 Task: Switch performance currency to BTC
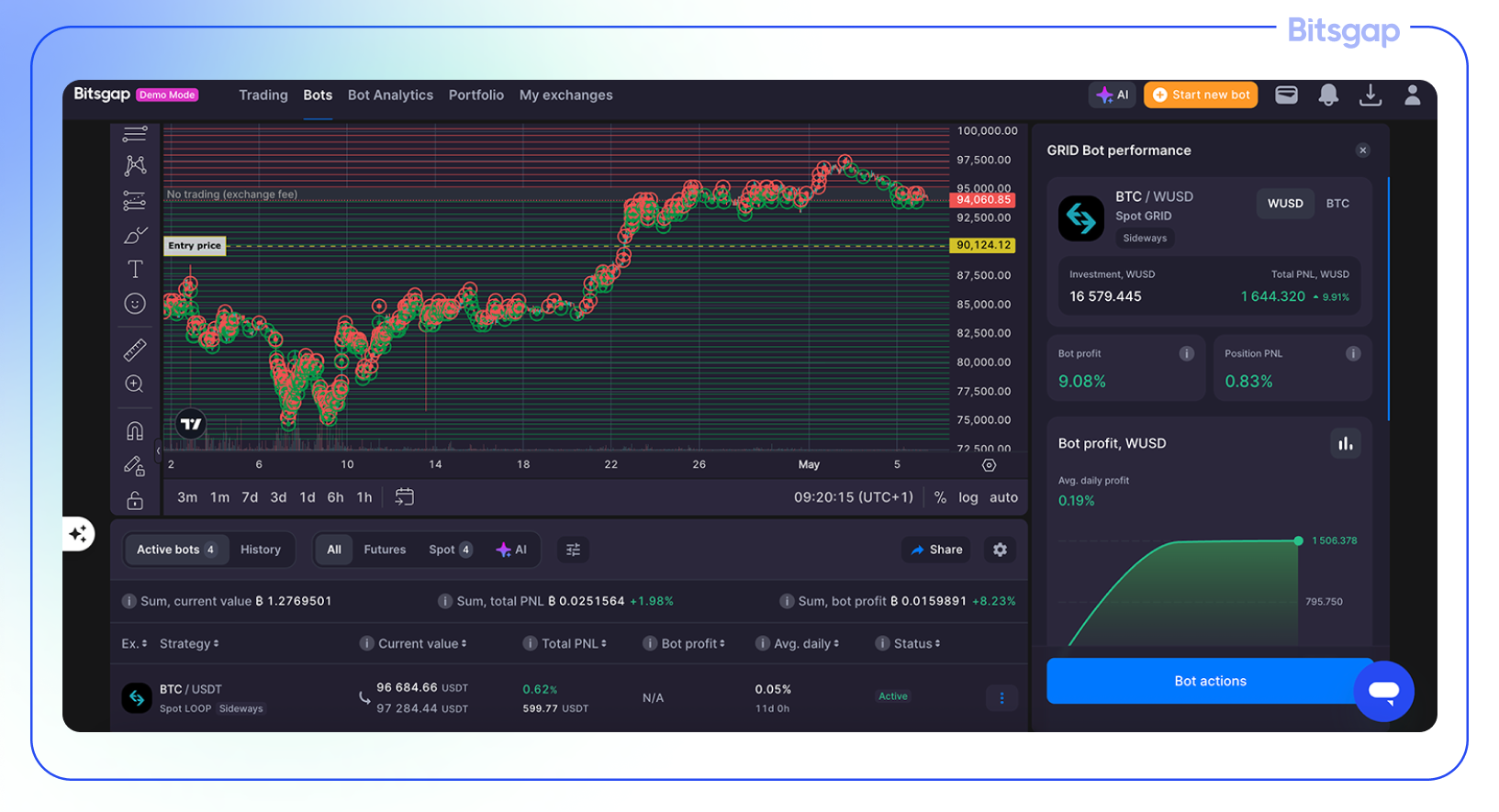coord(1337,204)
